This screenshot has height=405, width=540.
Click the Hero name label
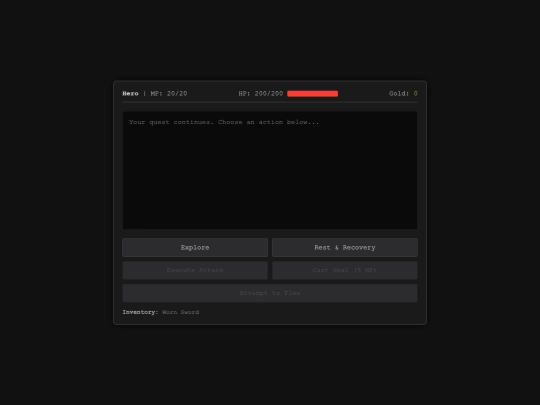tap(131, 94)
